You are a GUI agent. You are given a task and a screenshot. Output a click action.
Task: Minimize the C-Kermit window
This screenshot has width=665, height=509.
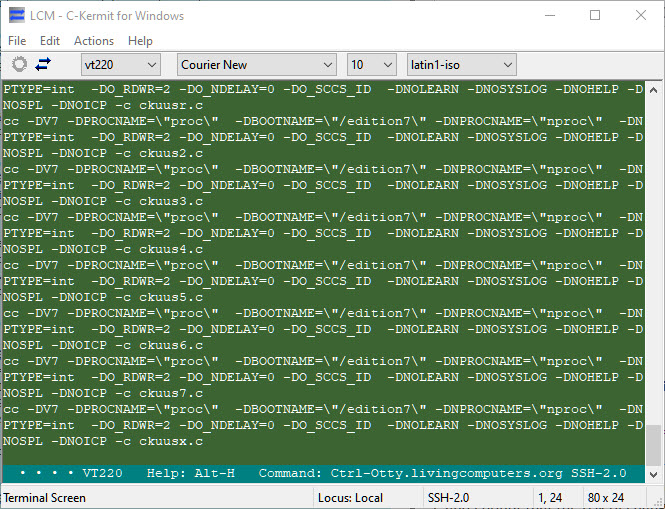point(550,16)
